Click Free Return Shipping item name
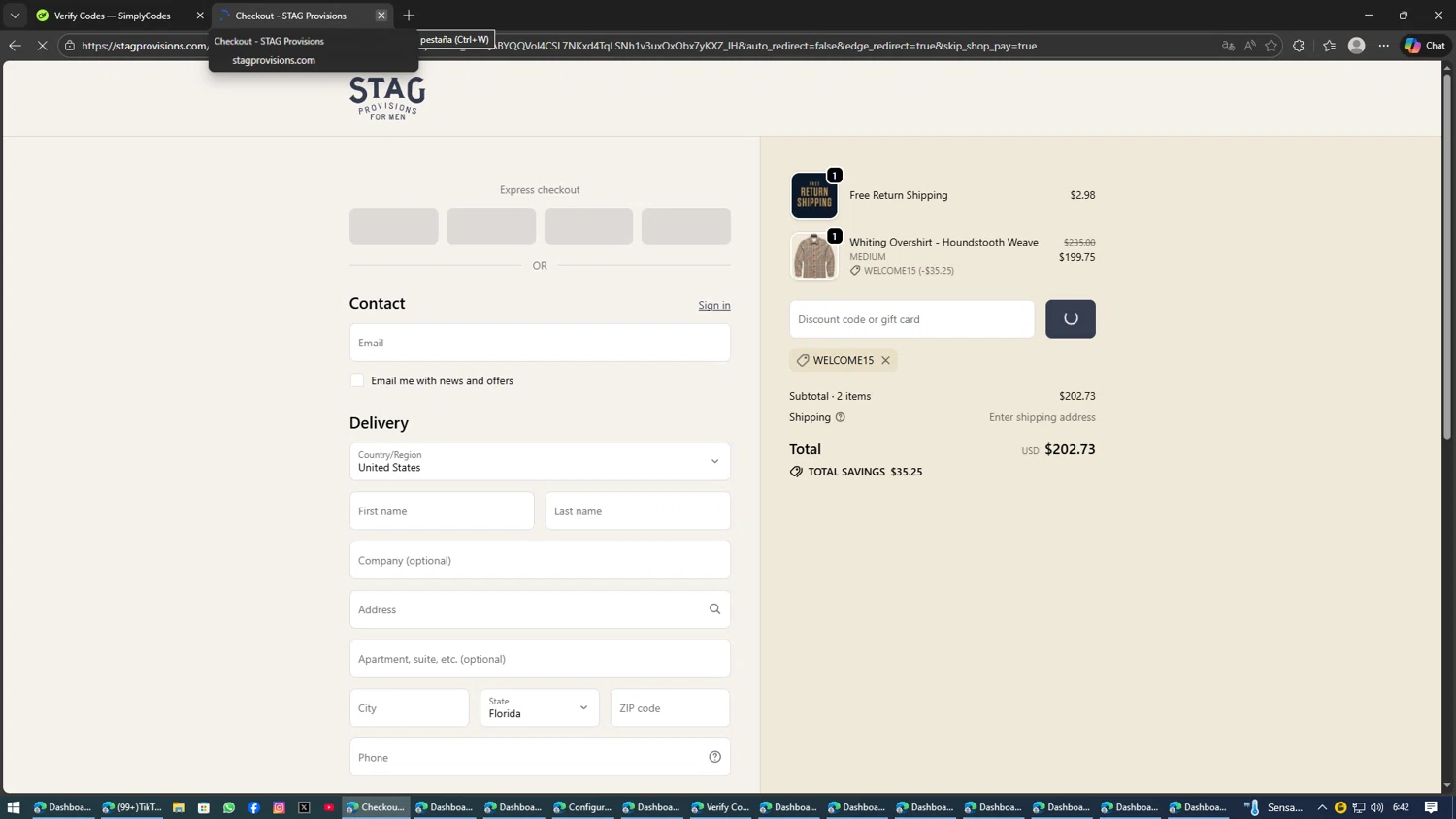Screen dimensions: 1456x819 pos(899,195)
